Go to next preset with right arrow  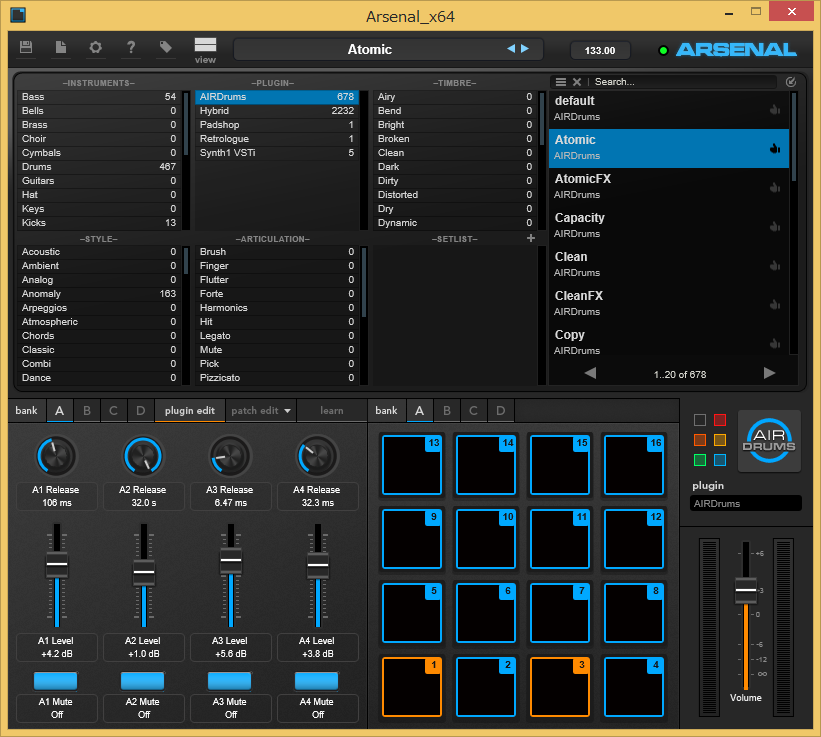pyautogui.click(x=525, y=49)
